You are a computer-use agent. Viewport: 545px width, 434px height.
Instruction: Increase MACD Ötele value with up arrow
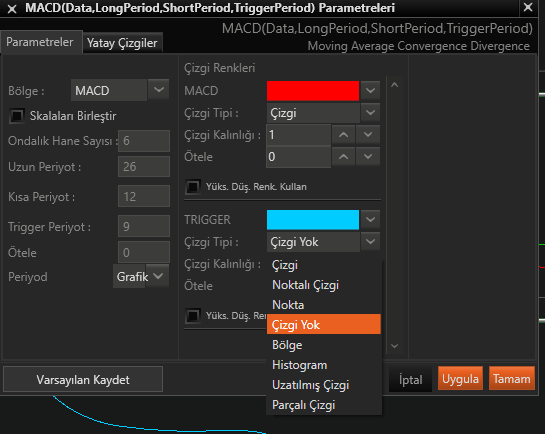pyautogui.click(x=343, y=157)
